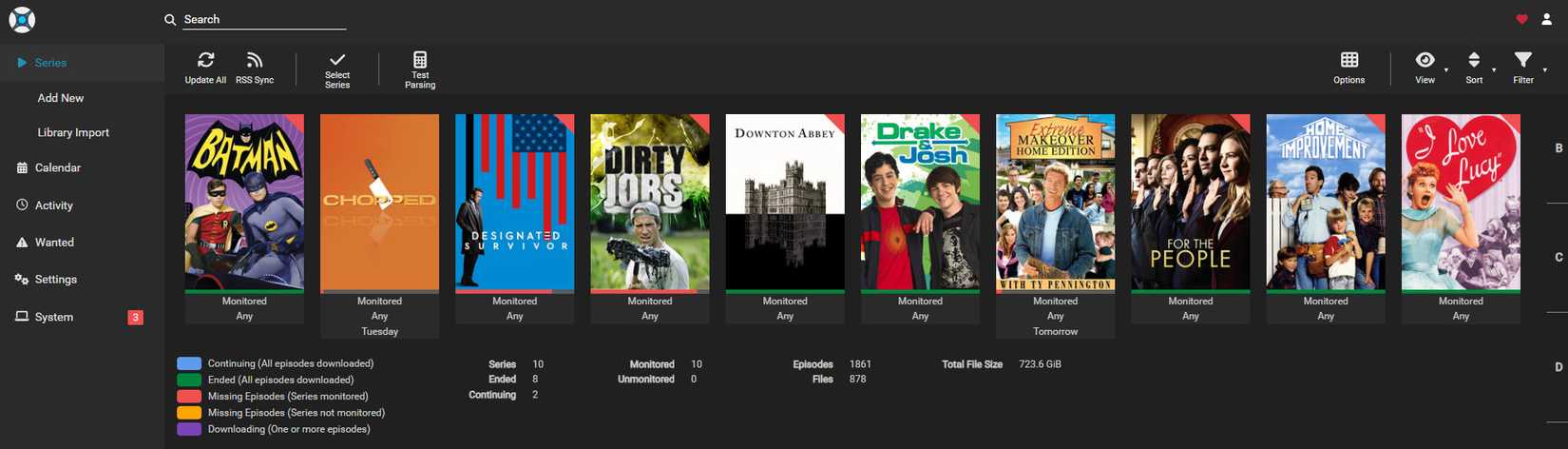Click Add New under Series

tap(61, 98)
